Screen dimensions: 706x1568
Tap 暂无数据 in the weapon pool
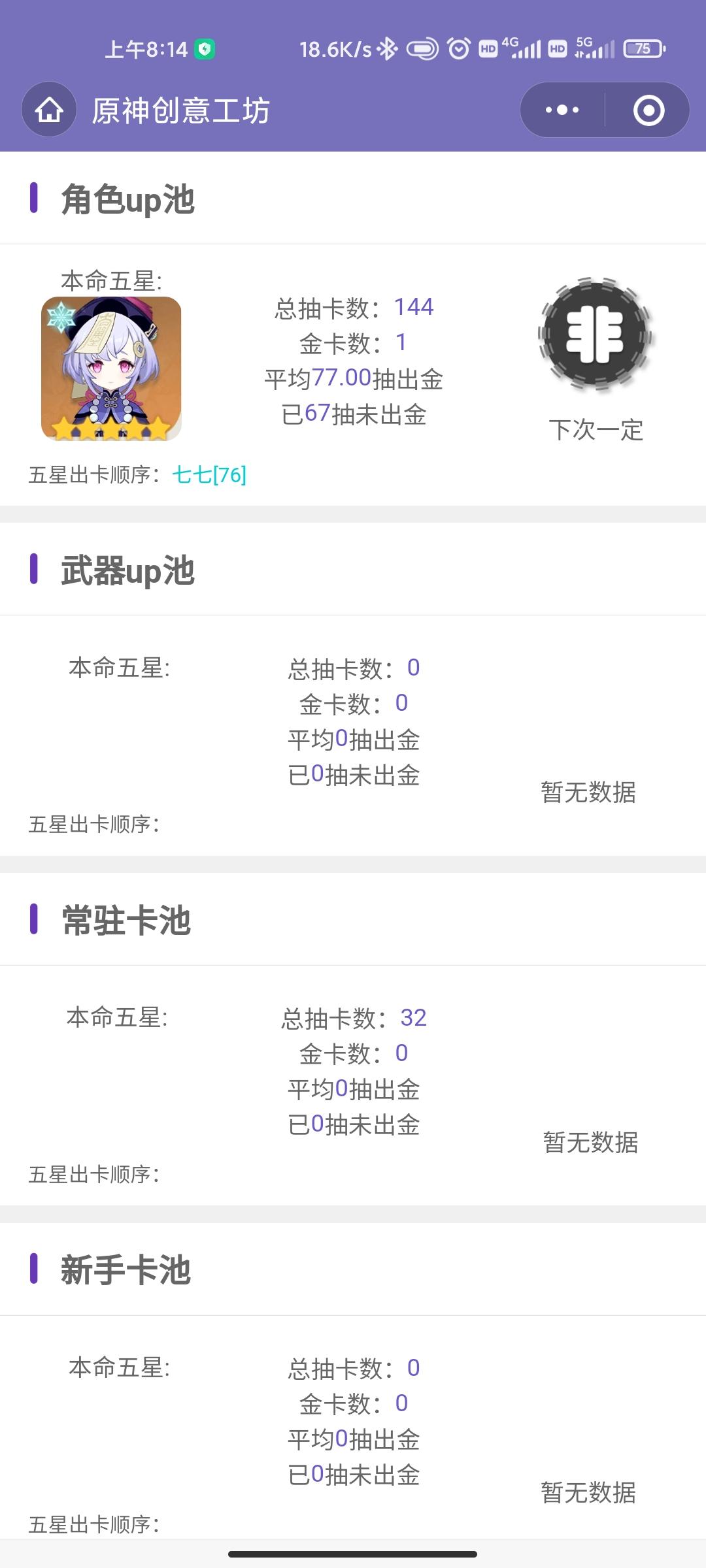point(588,792)
